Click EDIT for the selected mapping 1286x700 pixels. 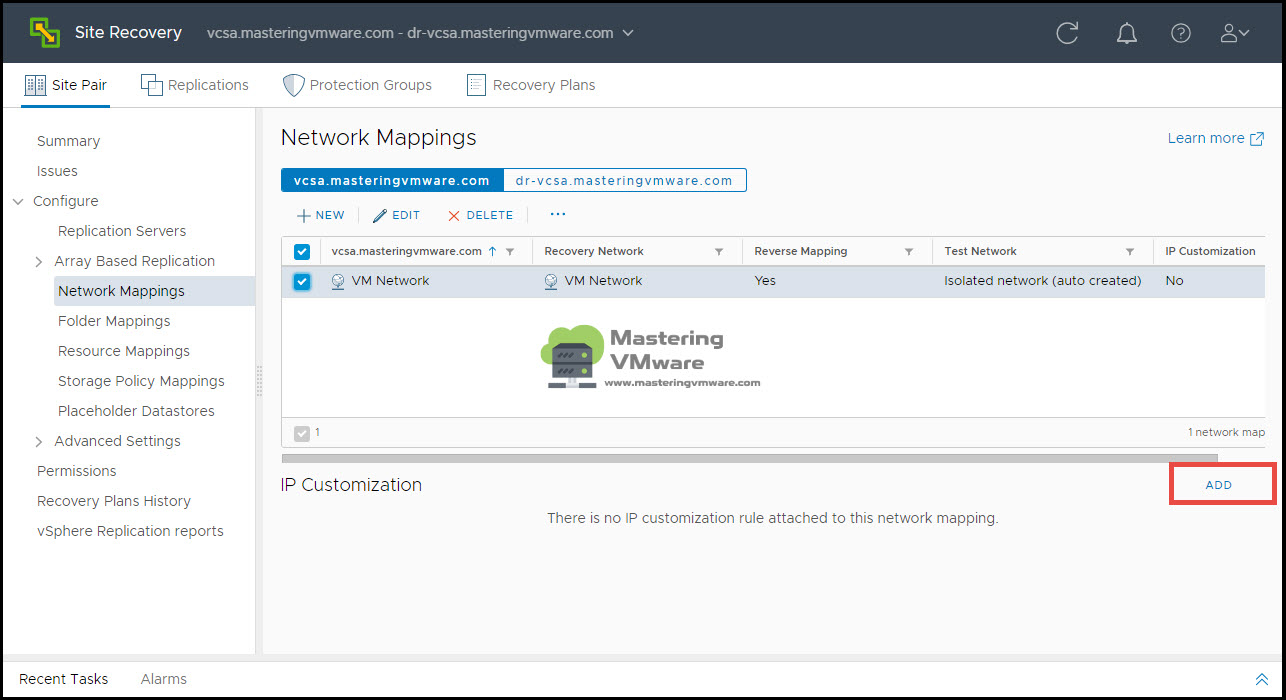click(x=397, y=215)
